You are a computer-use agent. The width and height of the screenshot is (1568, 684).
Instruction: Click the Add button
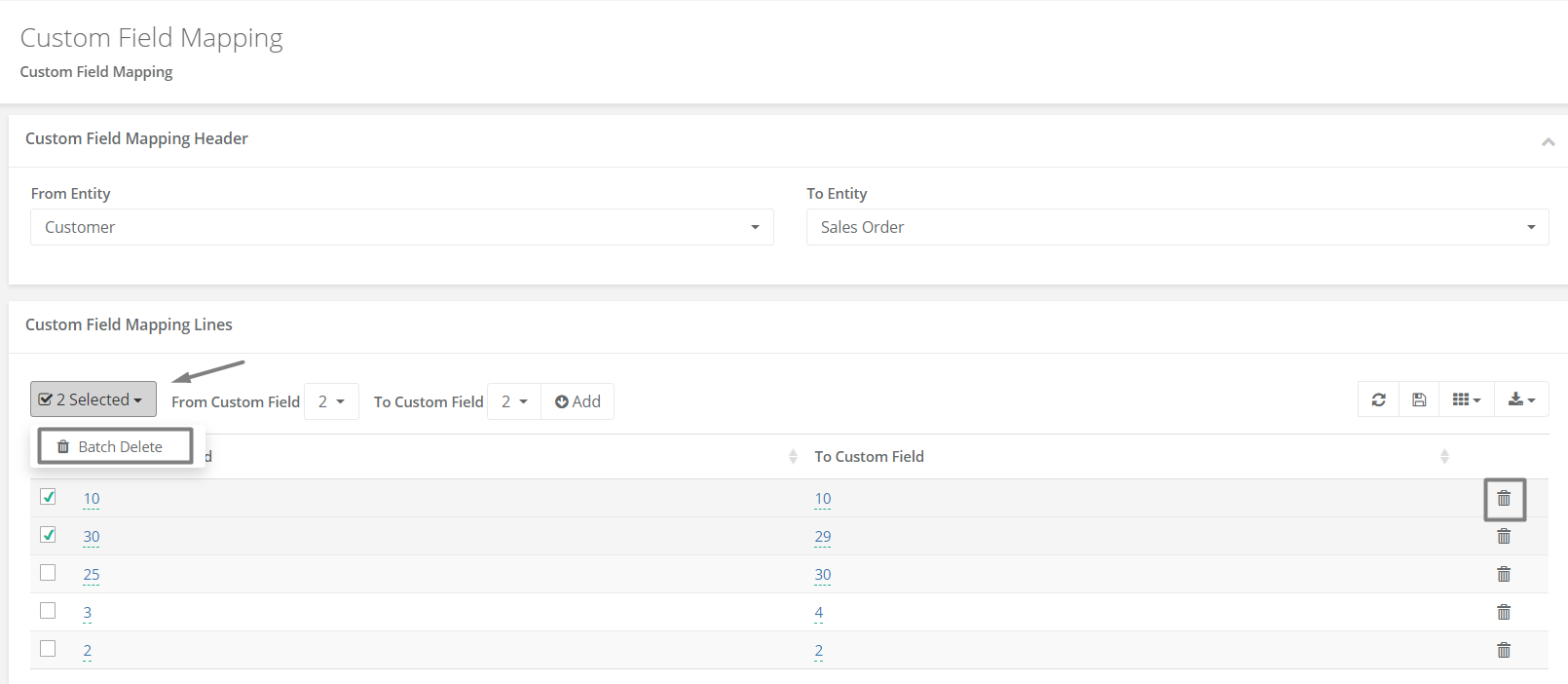(578, 401)
